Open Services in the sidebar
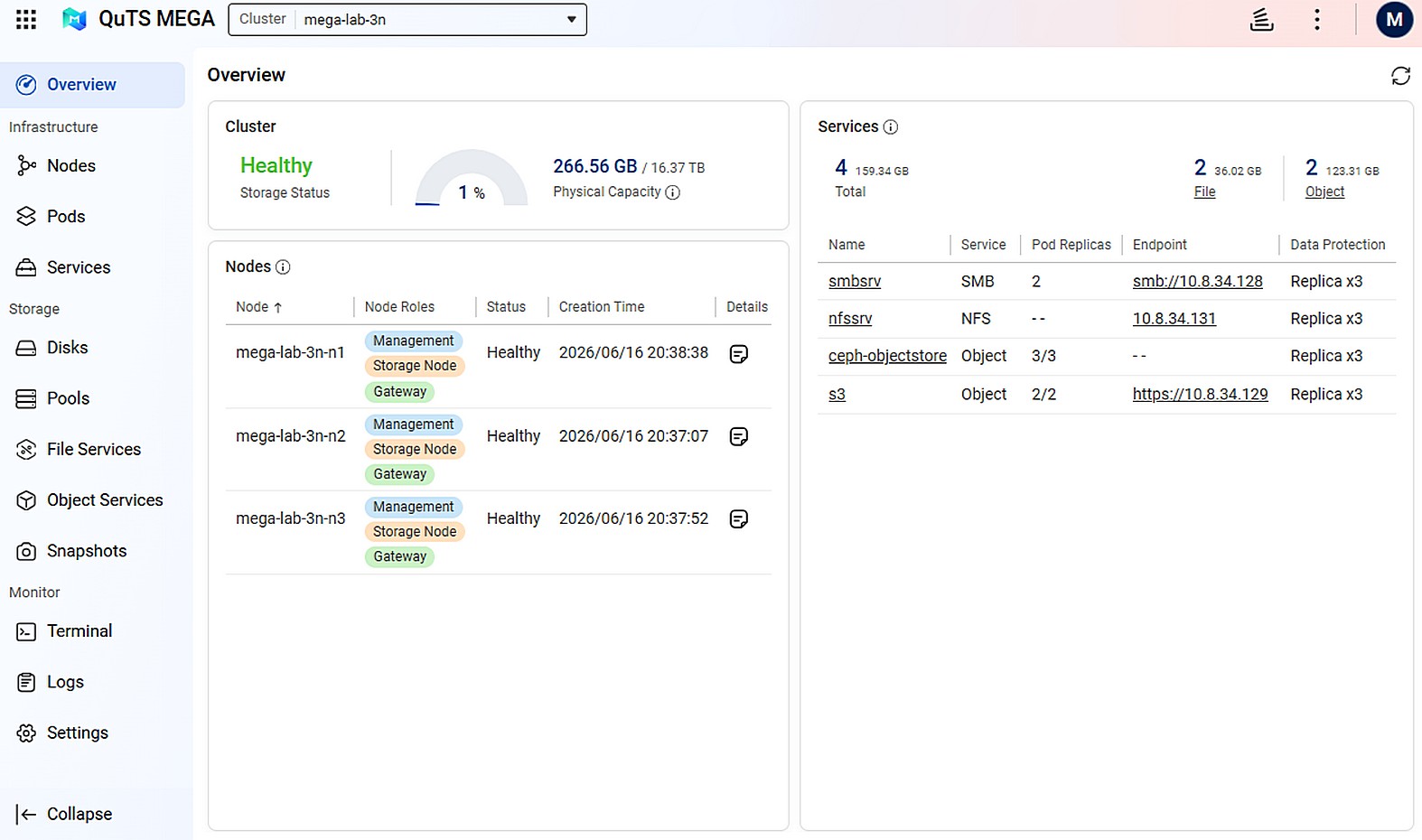This screenshot has height=840, width=1422. (x=92, y=267)
